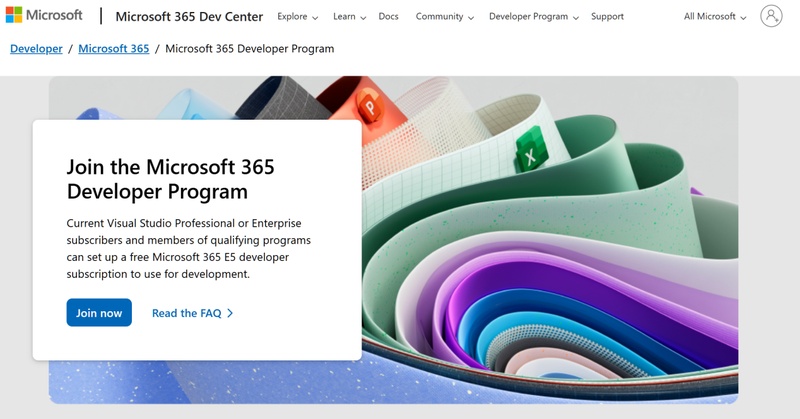The height and width of the screenshot is (419, 800).
Task: Open the account sign-in avatar icon
Action: (771, 16)
